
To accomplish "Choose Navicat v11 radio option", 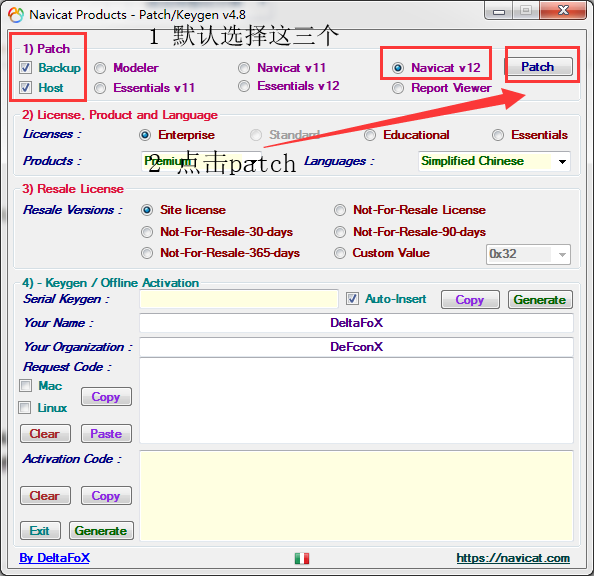I will (x=244, y=68).
